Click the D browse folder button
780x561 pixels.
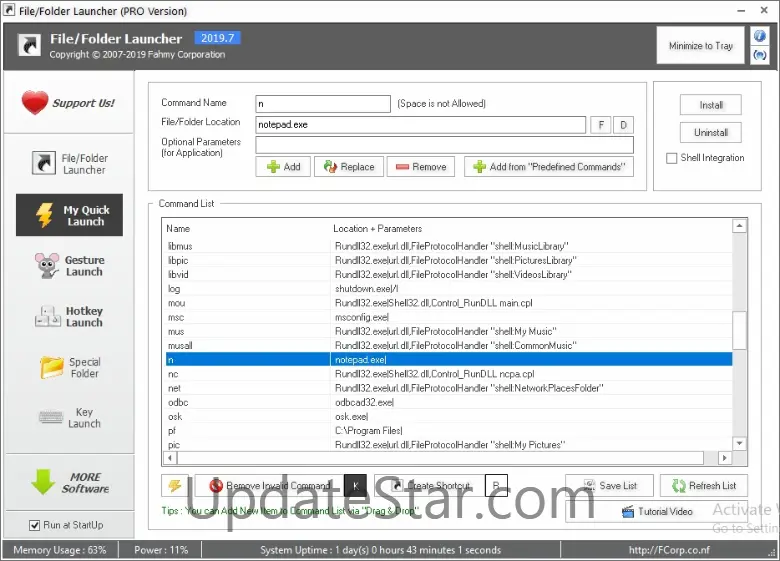pyautogui.click(x=623, y=125)
